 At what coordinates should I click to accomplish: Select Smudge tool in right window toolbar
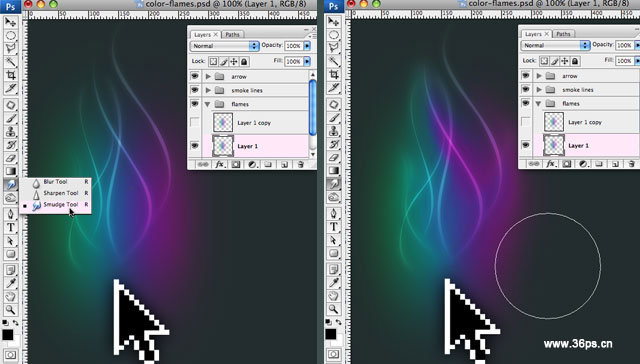coord(334,184)
